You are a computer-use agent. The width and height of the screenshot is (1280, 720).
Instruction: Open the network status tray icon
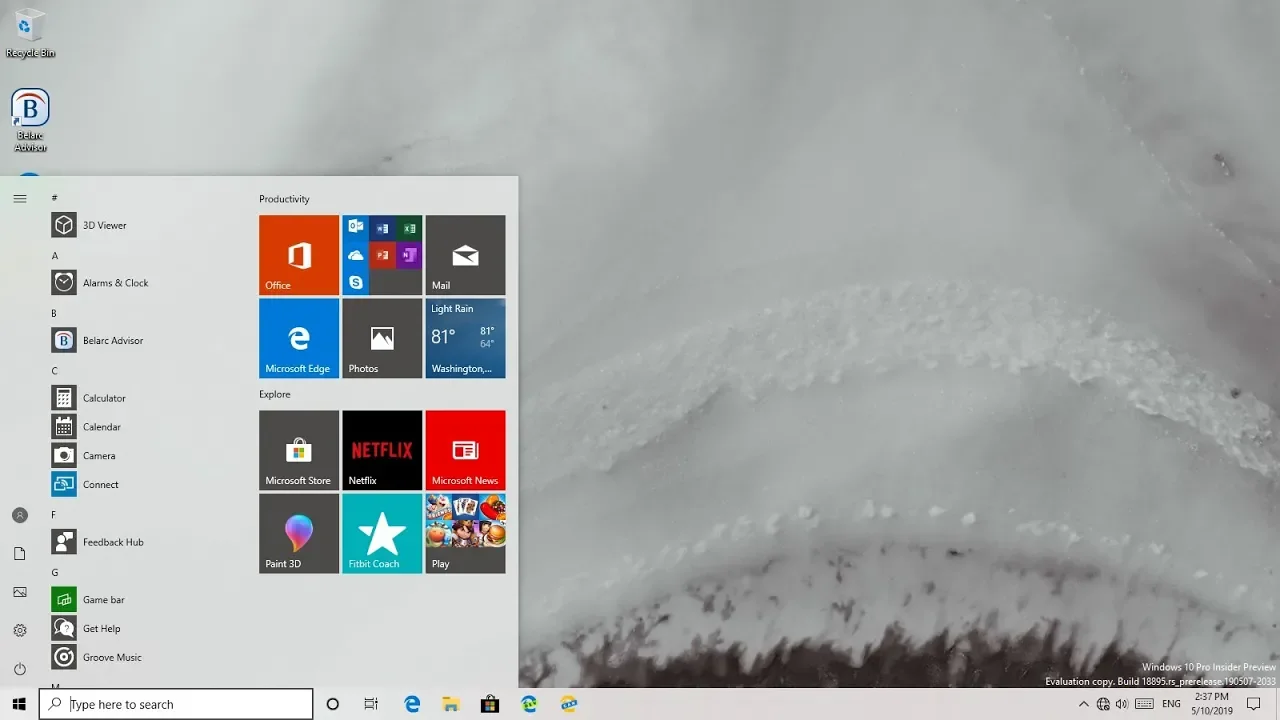tap(1103, 704)
